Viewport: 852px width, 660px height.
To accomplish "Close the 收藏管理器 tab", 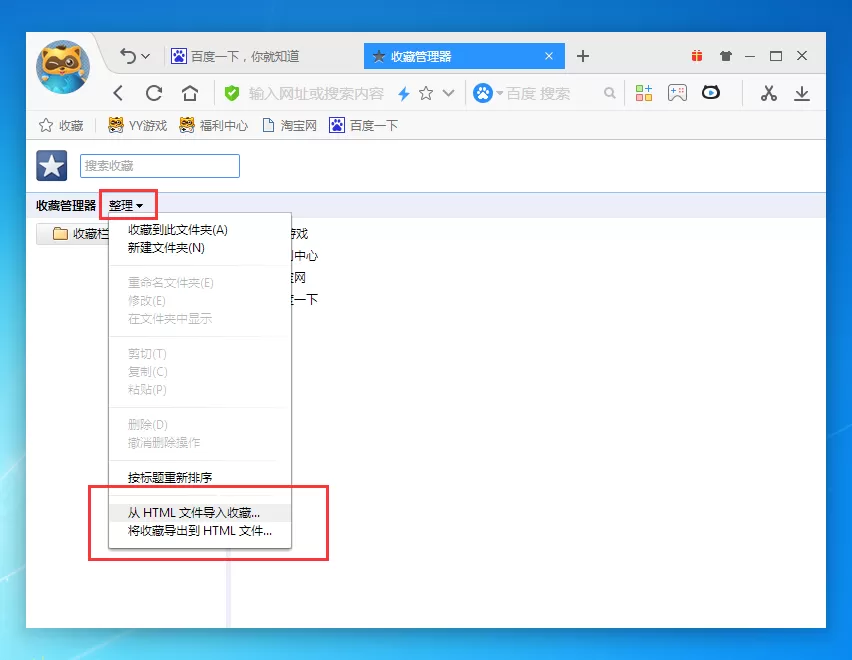I will (549, 56).
